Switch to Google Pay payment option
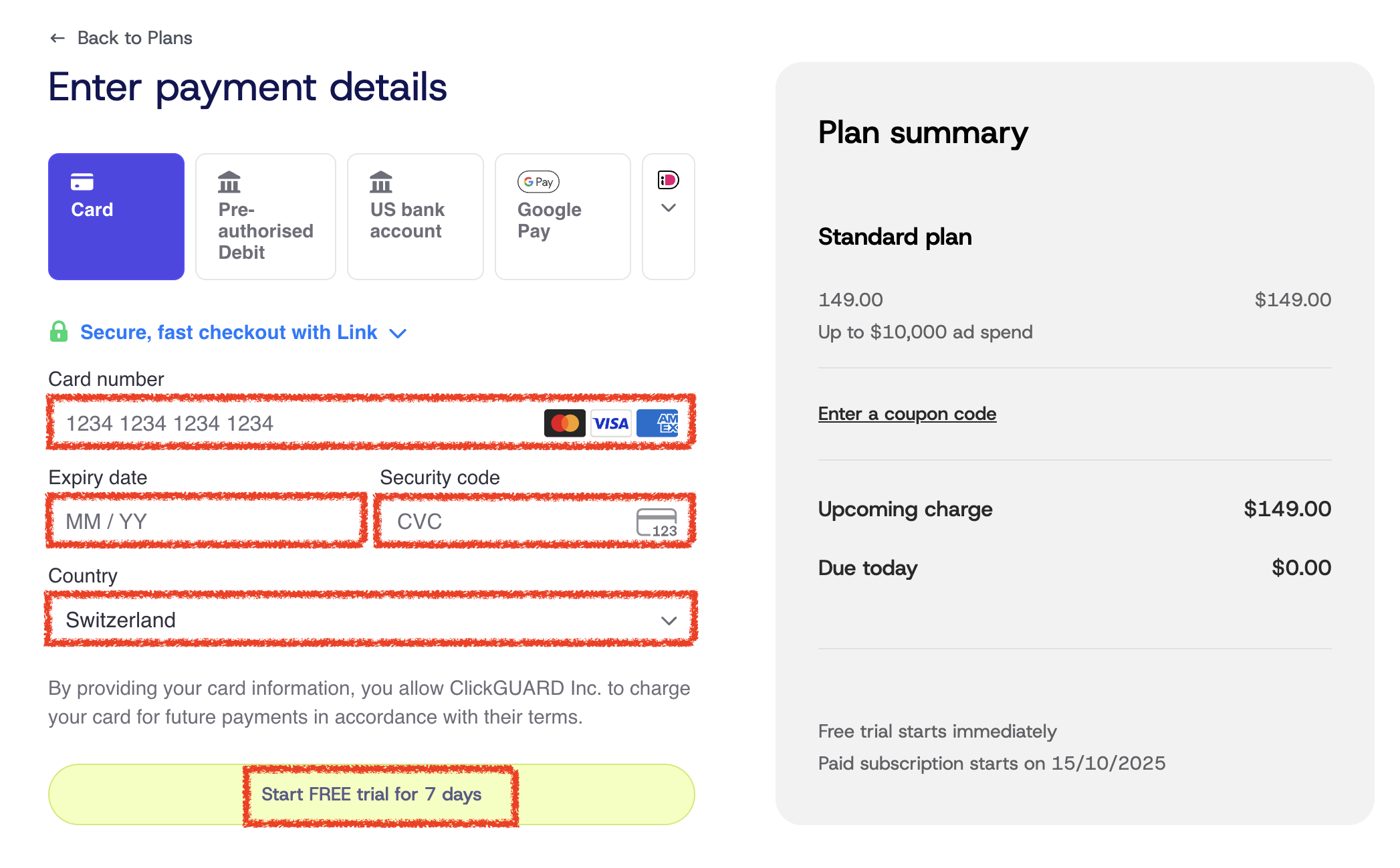The image size is (1400, 868). 562,217
